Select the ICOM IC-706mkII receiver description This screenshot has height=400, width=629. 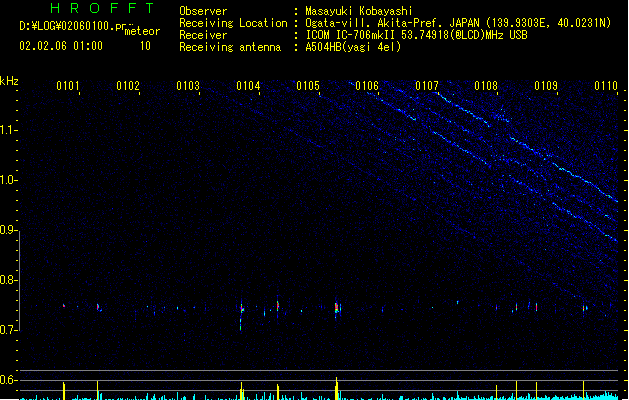416,35
